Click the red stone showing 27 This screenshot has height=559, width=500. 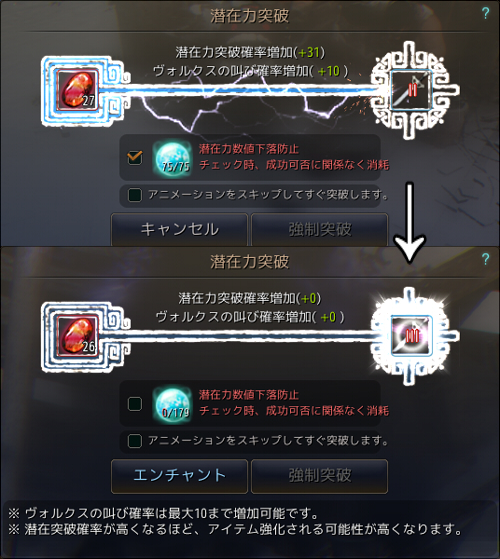[77, 90]
